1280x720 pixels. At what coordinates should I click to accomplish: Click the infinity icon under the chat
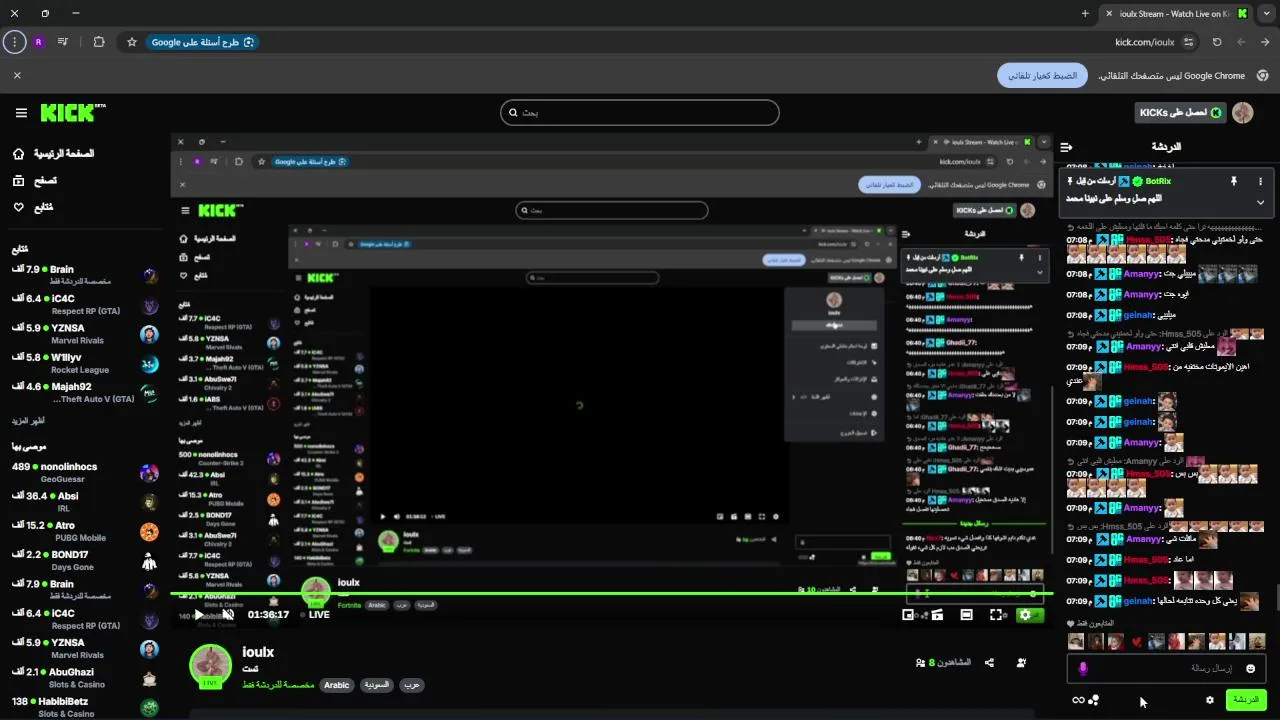(x=1078, y=700)
